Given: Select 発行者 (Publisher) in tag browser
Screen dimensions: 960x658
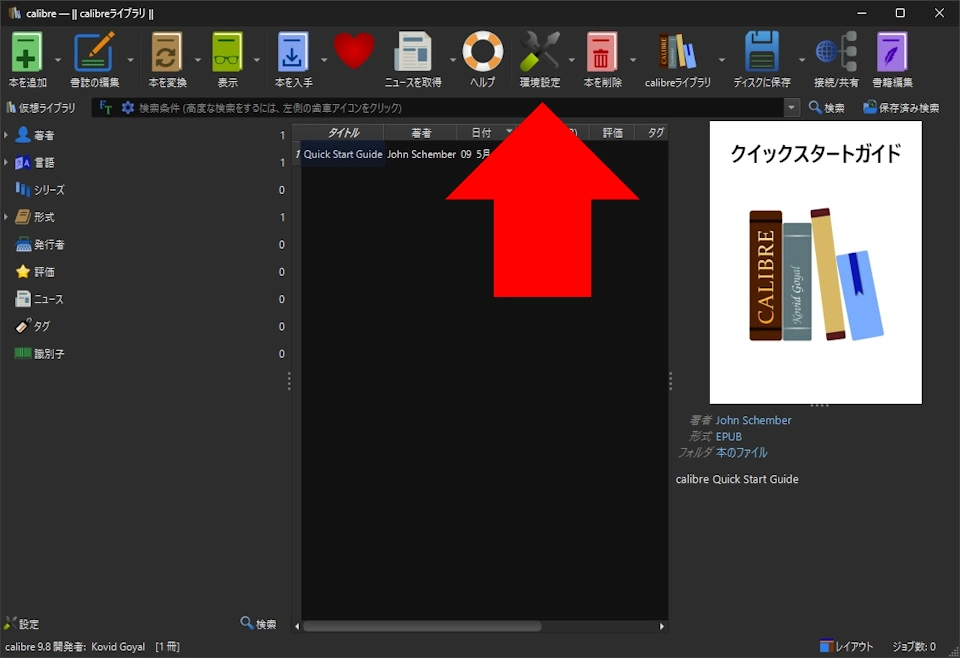Looking at the screenshot, I should tap(49, 244).
